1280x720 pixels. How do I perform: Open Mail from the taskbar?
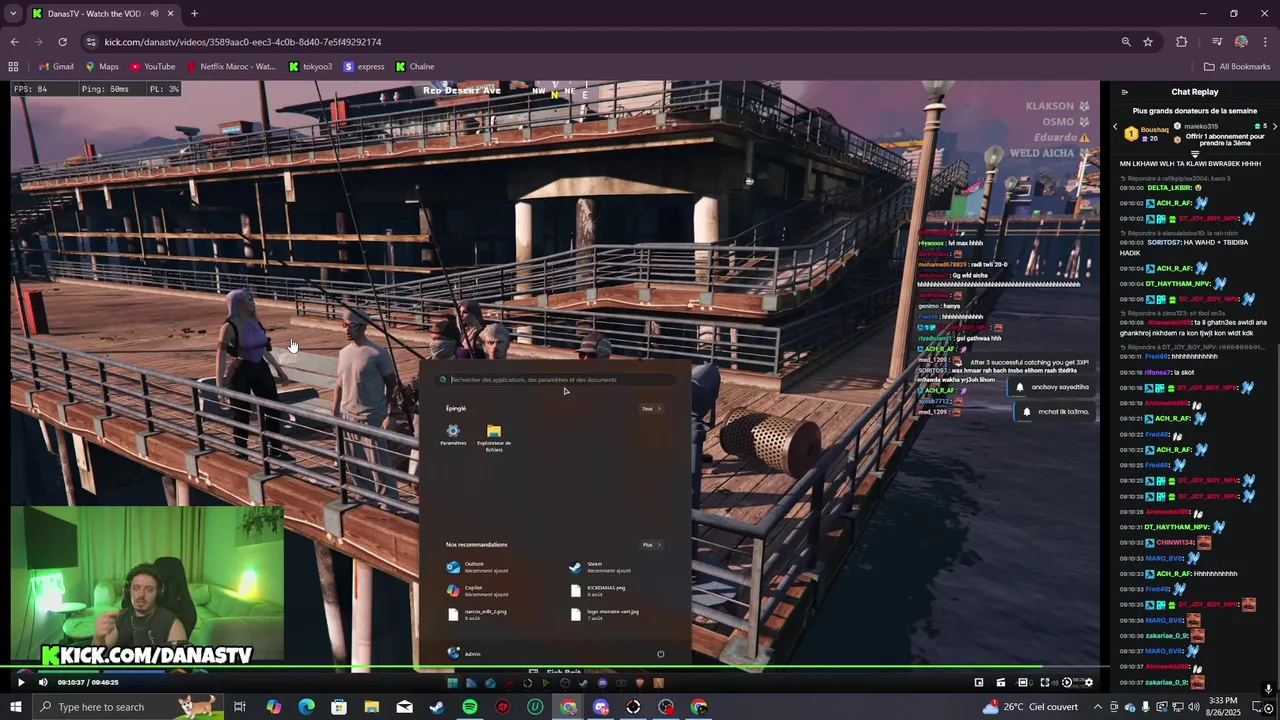pyautogui.click(x=404, y=707)
